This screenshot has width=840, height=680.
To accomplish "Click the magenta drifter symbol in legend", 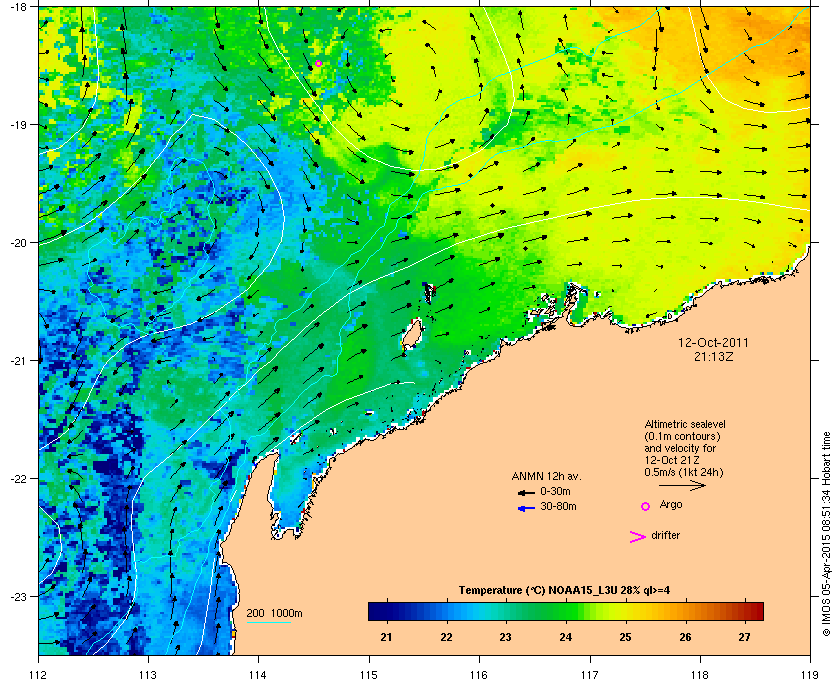I will [638, 537].
